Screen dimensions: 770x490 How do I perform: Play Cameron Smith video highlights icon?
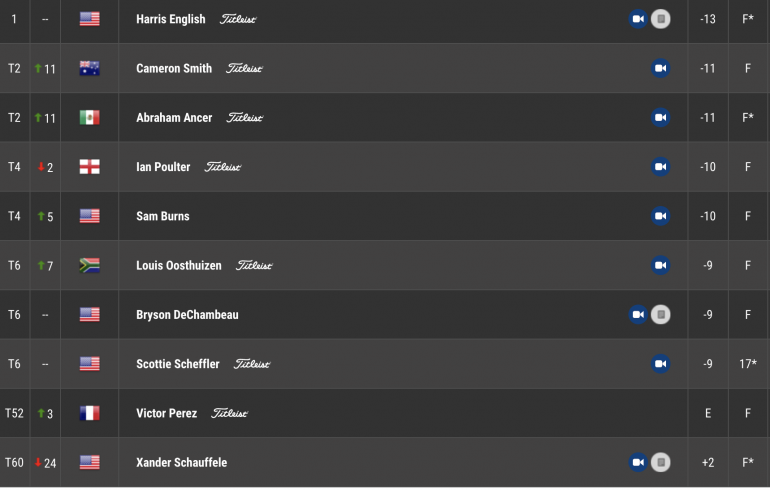tap(660, 68)
